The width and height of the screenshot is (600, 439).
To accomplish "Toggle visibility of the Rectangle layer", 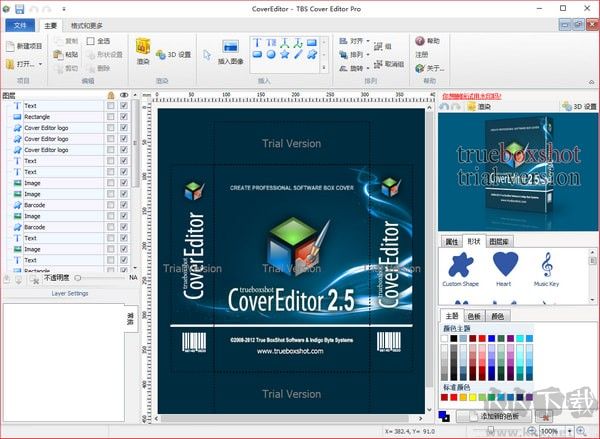I will [x=124, y=116].
